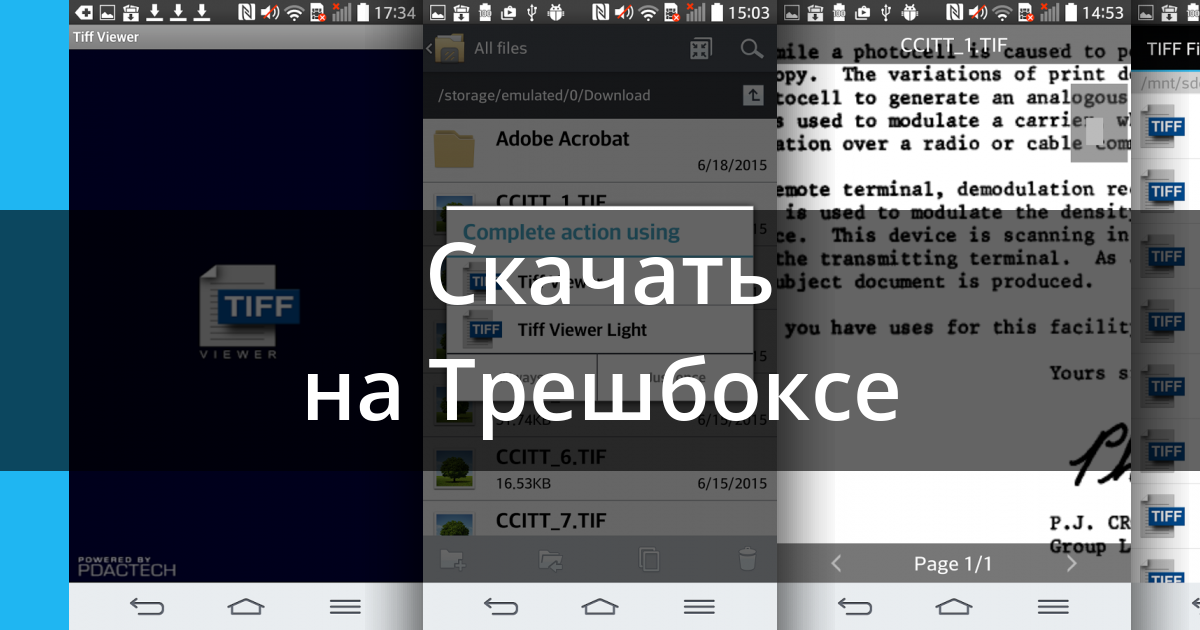1200x630 pixels.
Task: Tap Home under the file manager
Action: (x=600, y=606)
